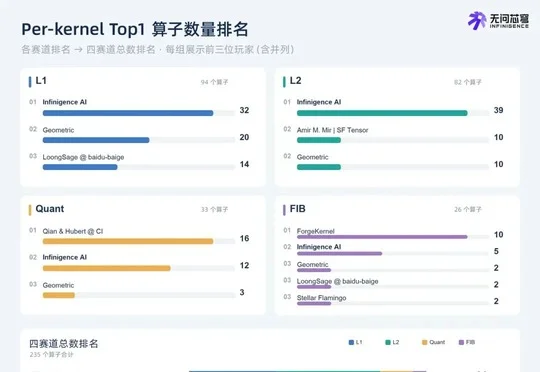This screenshot has width=540, height=372.
Task: Click ForgeKernel bar in FIB card
Action: pyautogui.click(x=382, y=237)
